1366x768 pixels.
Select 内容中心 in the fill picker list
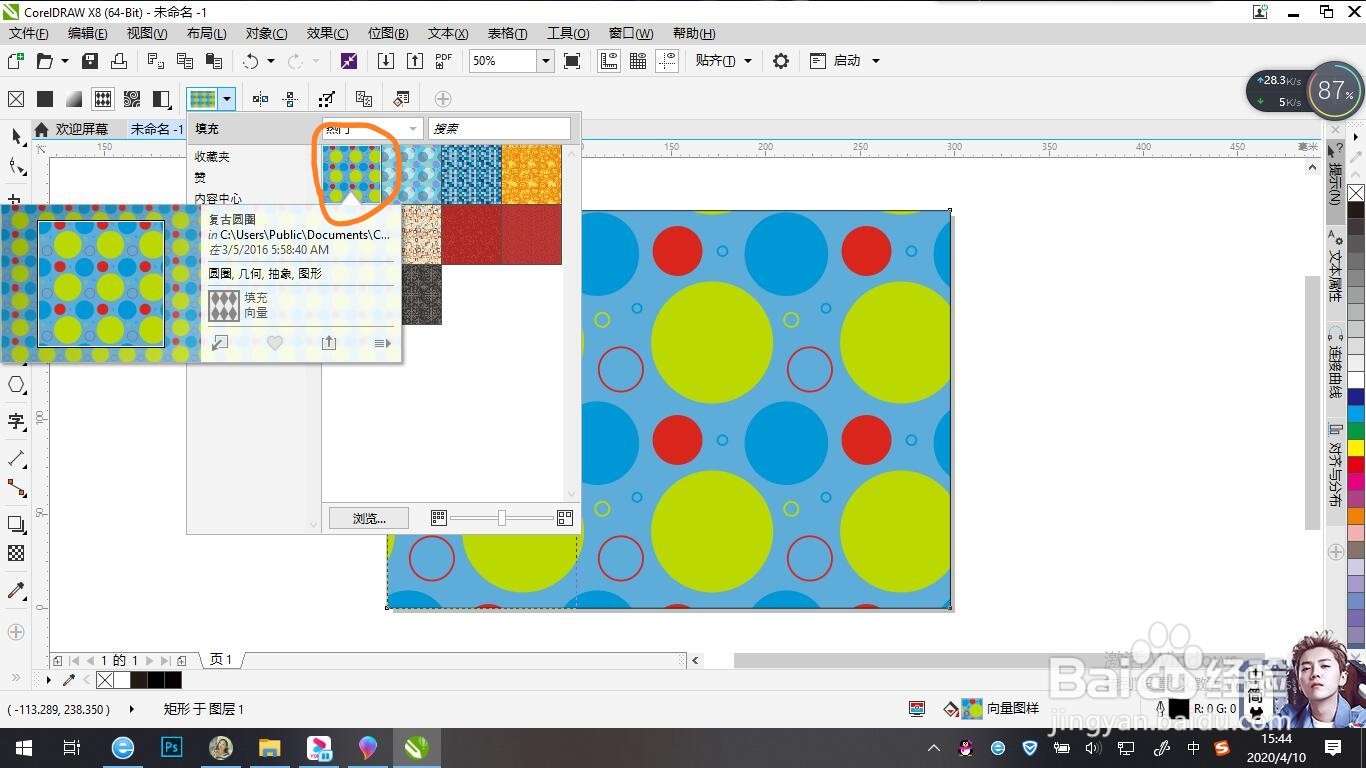tap(218, 199)
